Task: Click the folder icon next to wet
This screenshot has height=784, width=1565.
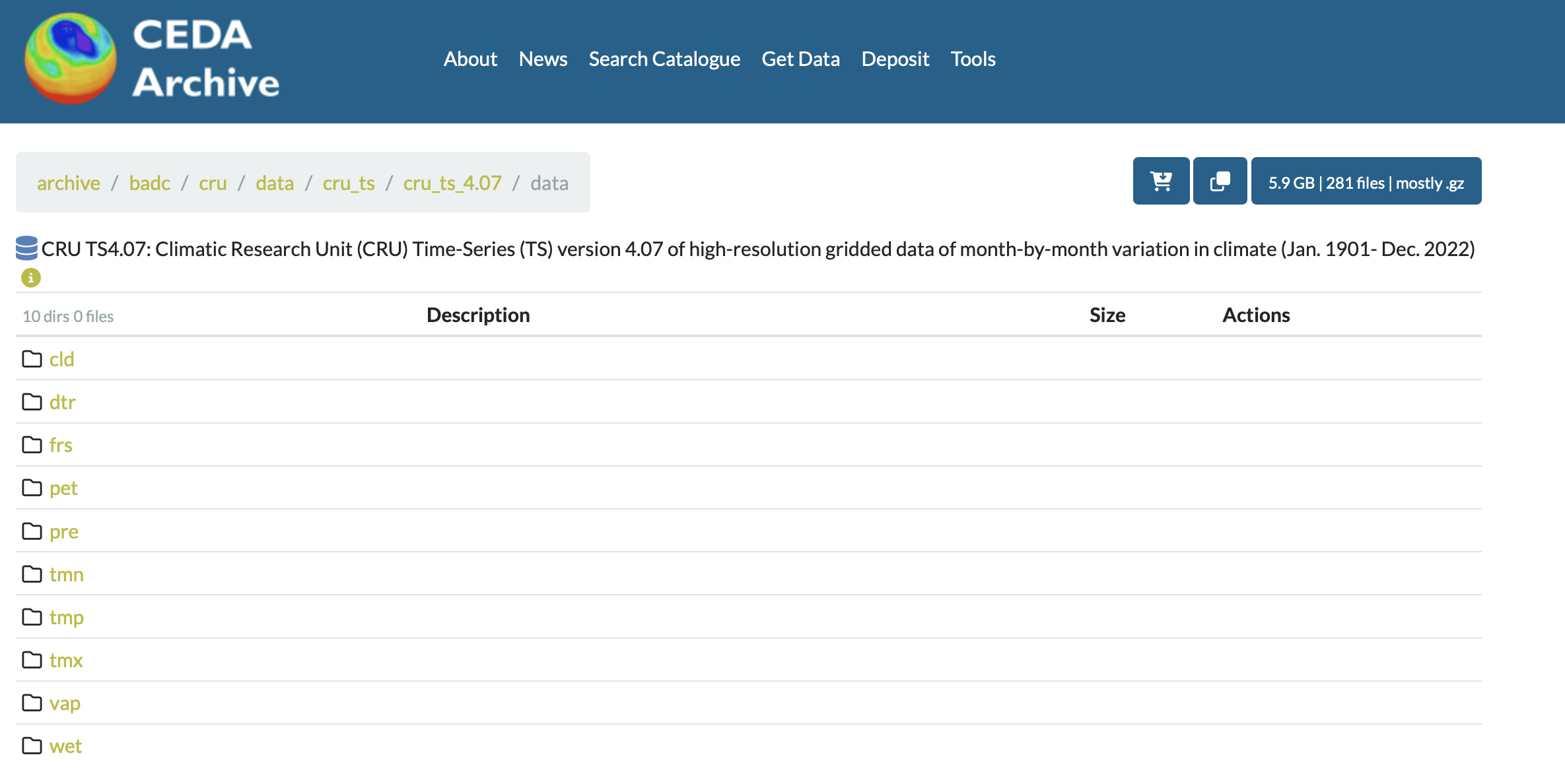Action: pyautogui.click(x=32, y=746)
